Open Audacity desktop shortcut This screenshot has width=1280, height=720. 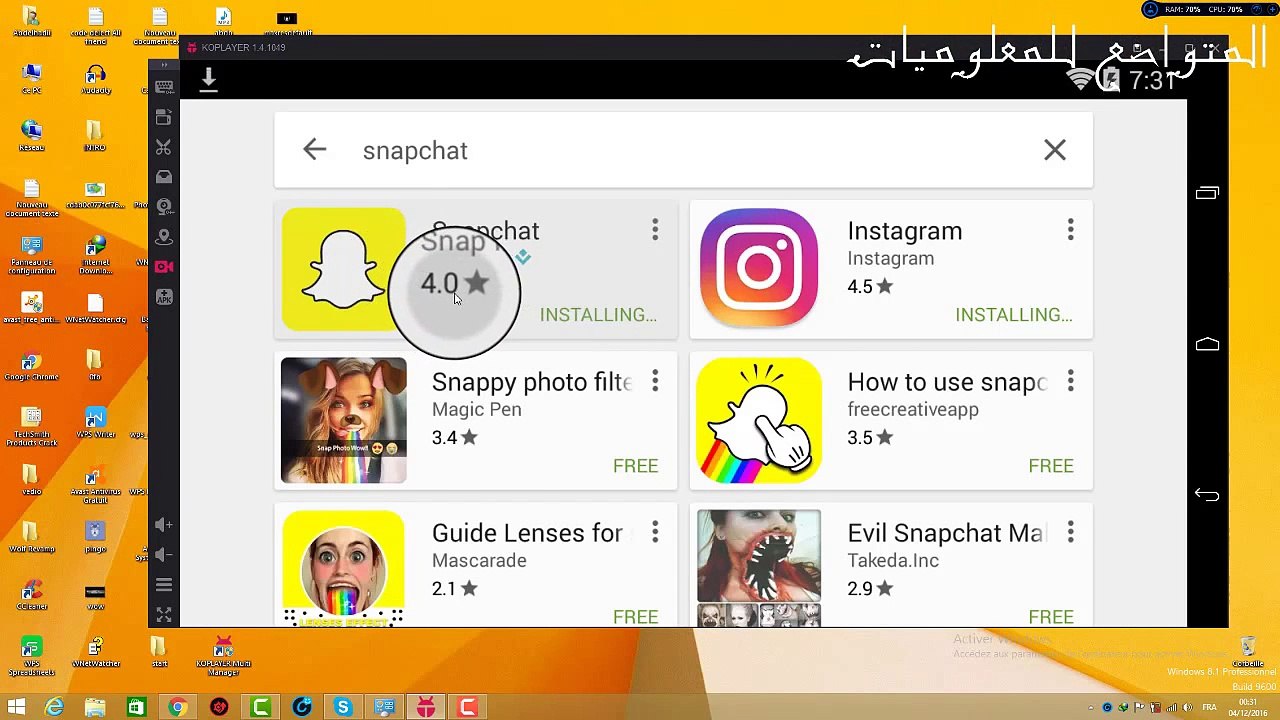tap(96, 80)
